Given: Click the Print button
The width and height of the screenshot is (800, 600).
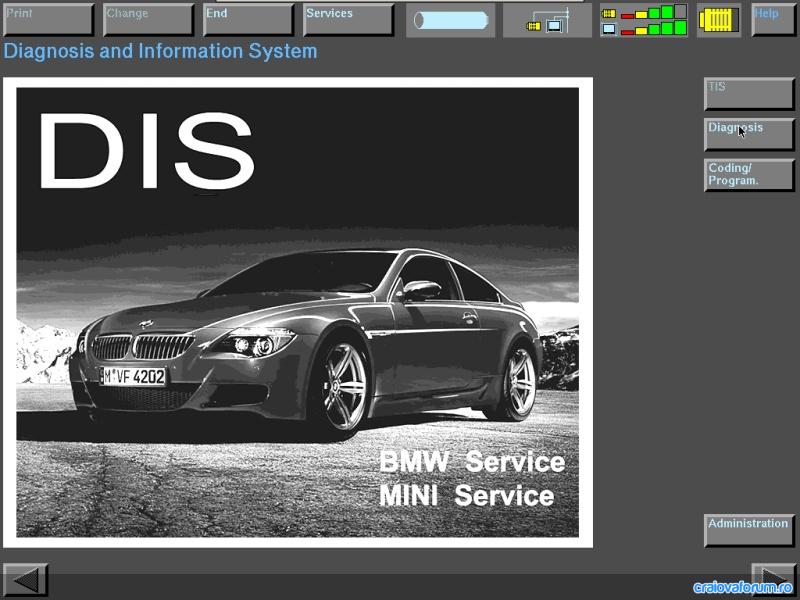Looking at the screenshot, I should click(x=48, y=20).
